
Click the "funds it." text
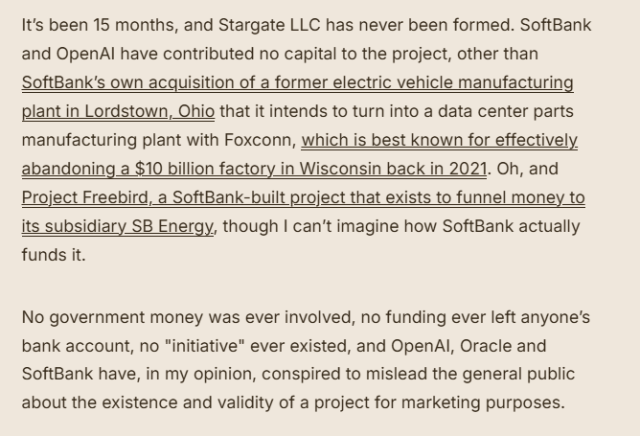pos(54,256)
